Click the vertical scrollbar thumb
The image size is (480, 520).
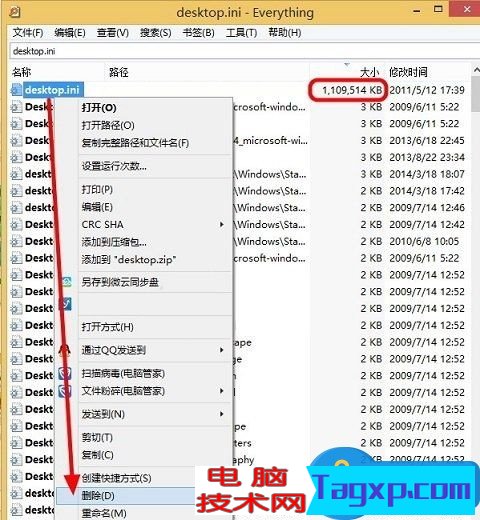[x=476, y=95]
